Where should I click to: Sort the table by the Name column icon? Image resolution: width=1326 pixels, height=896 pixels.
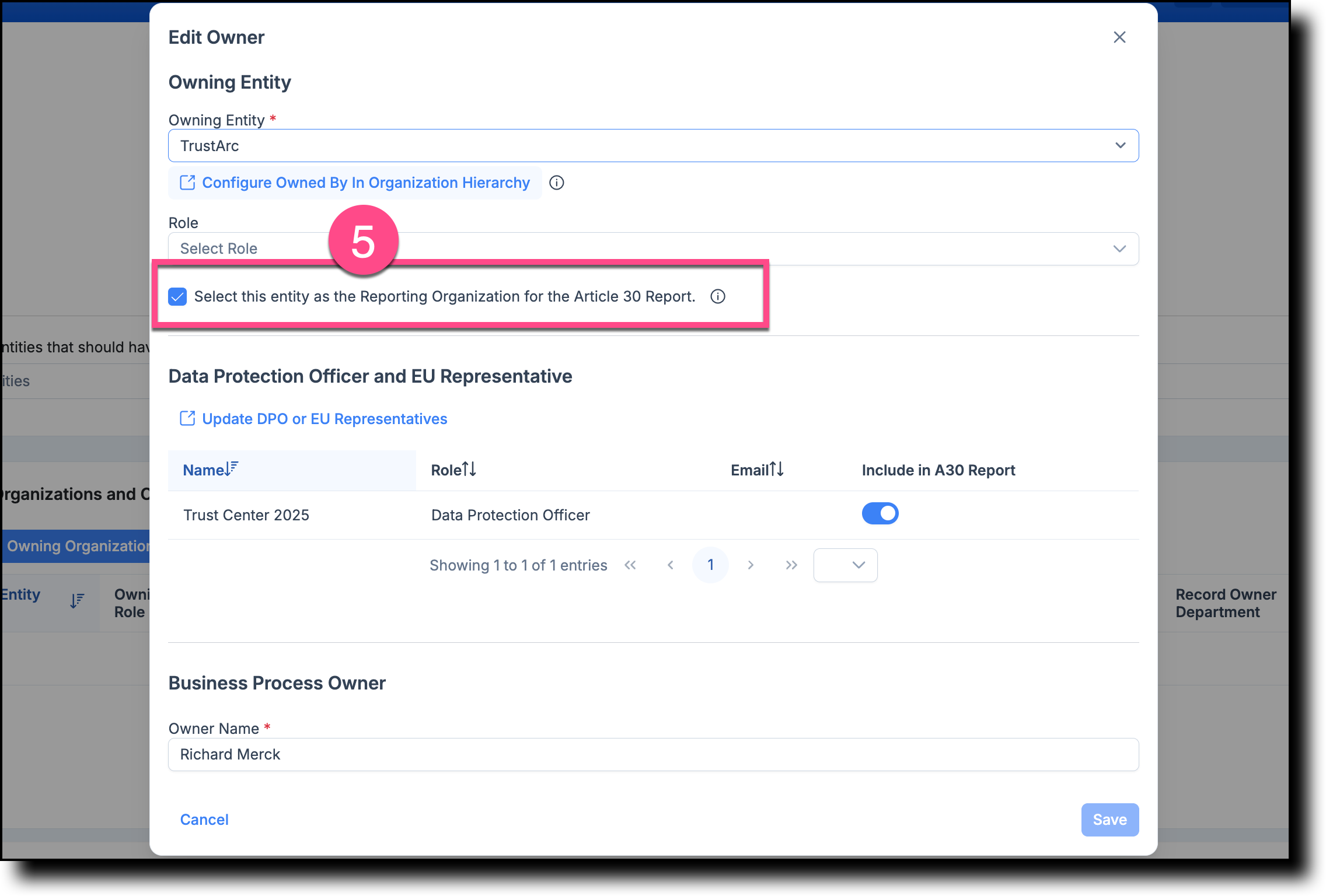231,467
